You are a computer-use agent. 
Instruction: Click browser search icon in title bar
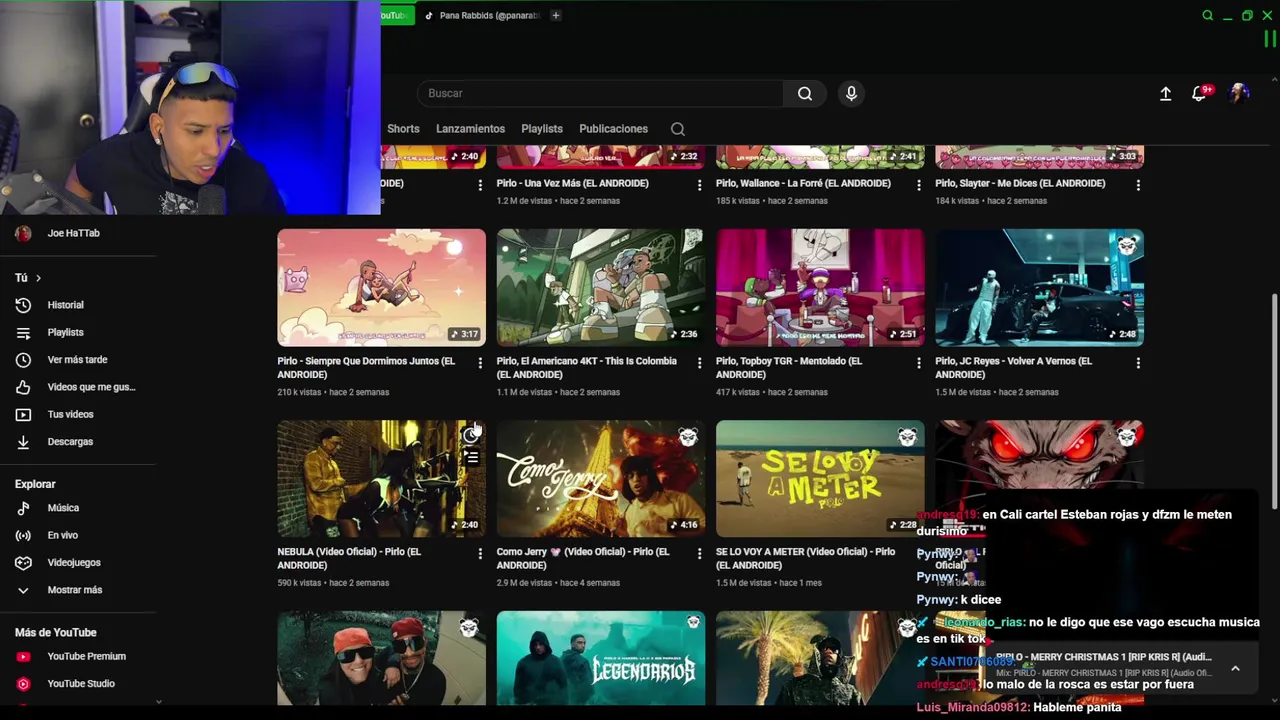pos(1207,15)
